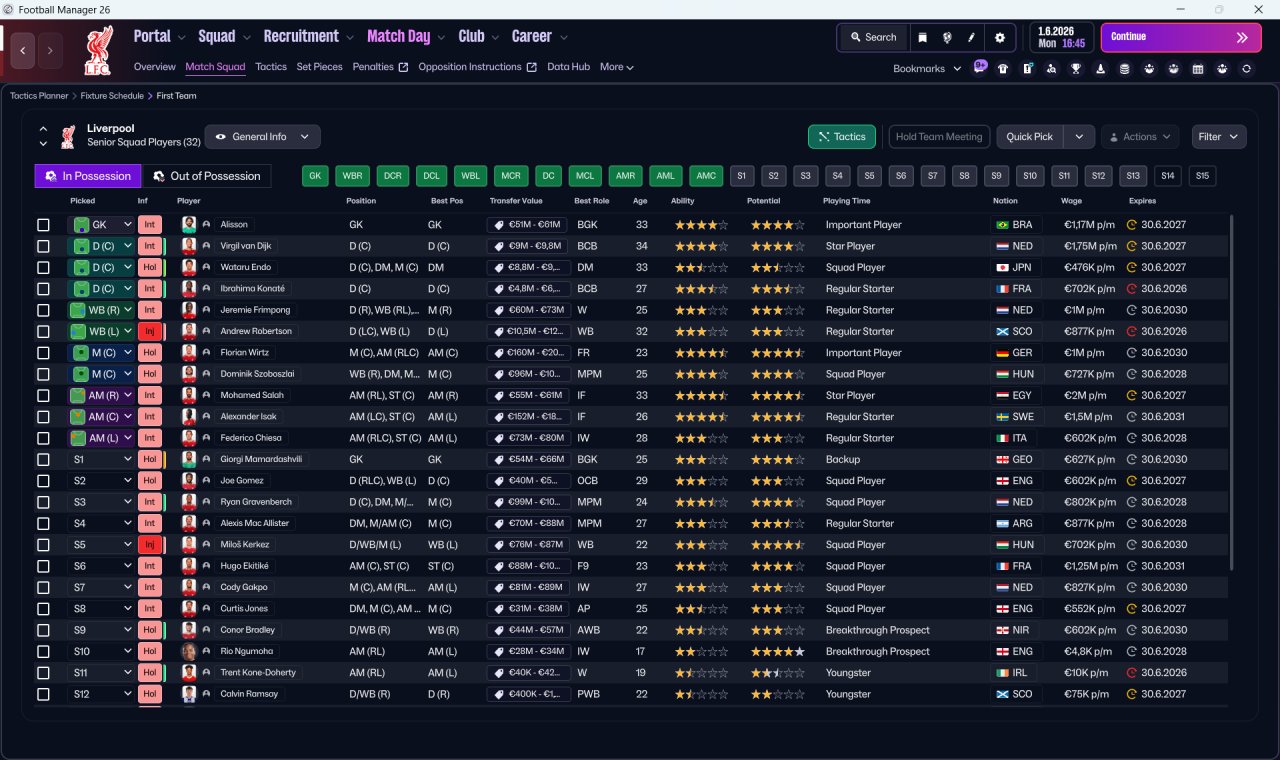
Task: Click the stacked coins finances icon
Action: [x=1125, y=69]
